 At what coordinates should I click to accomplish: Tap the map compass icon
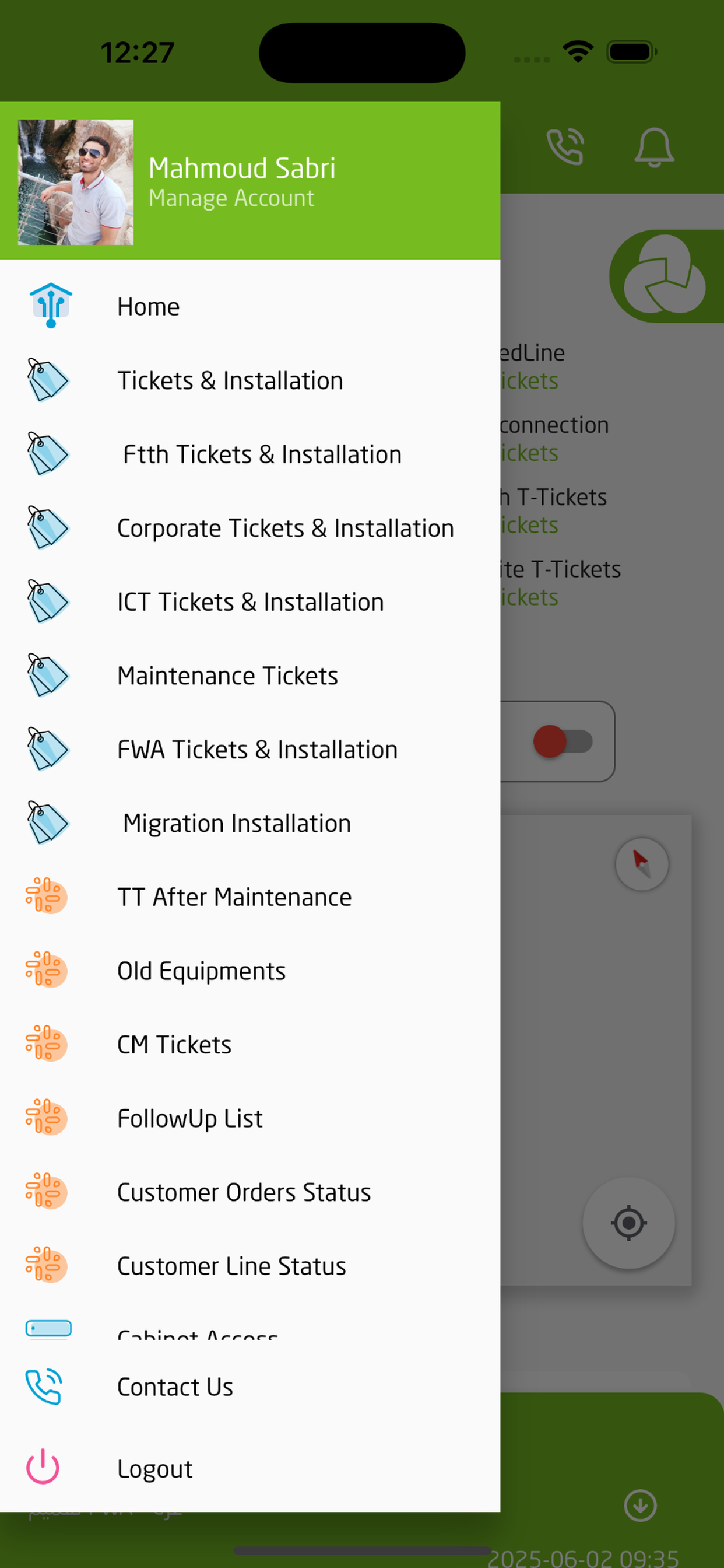point(641,864)
